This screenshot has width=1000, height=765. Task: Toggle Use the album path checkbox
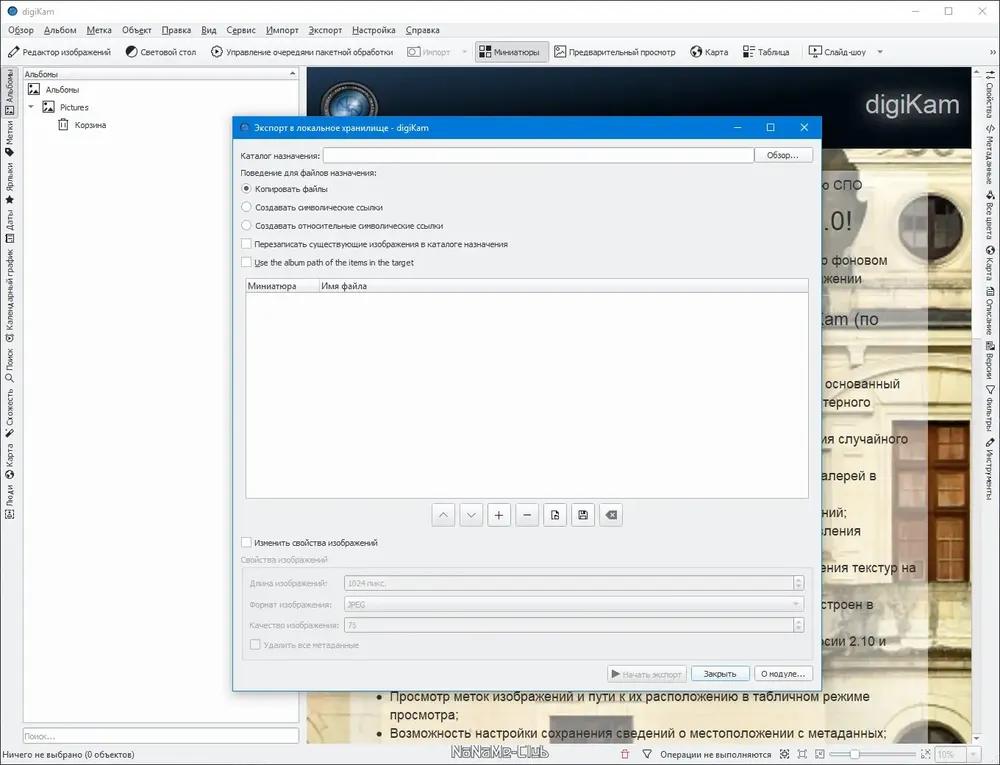(247, 262)
